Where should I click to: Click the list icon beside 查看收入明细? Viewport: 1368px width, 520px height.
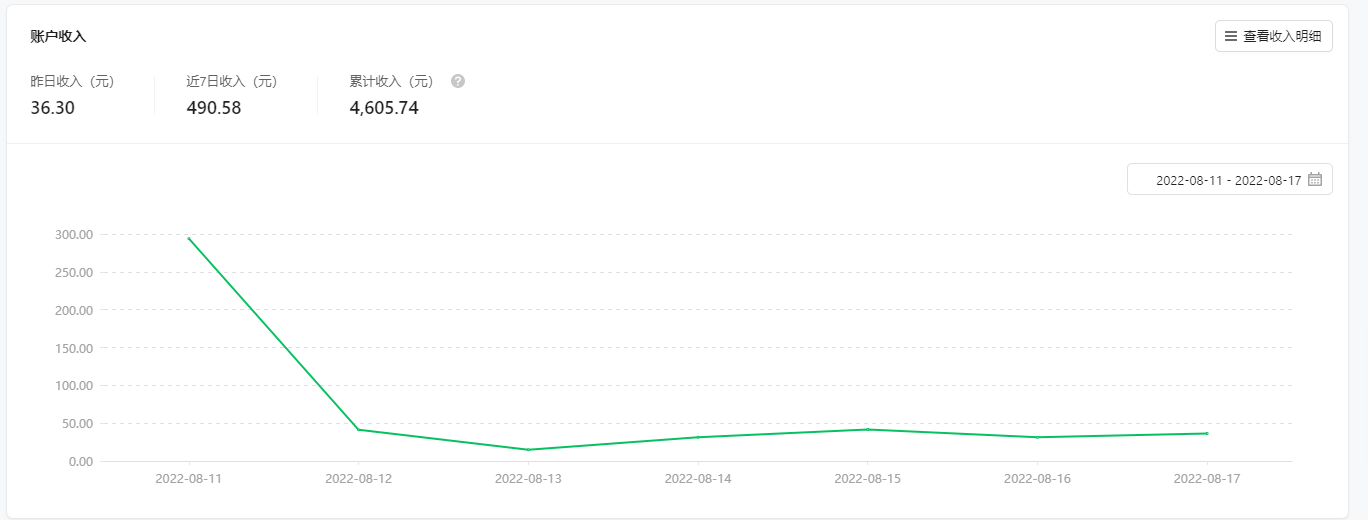pyautogui.click(x=1231, y=37)
